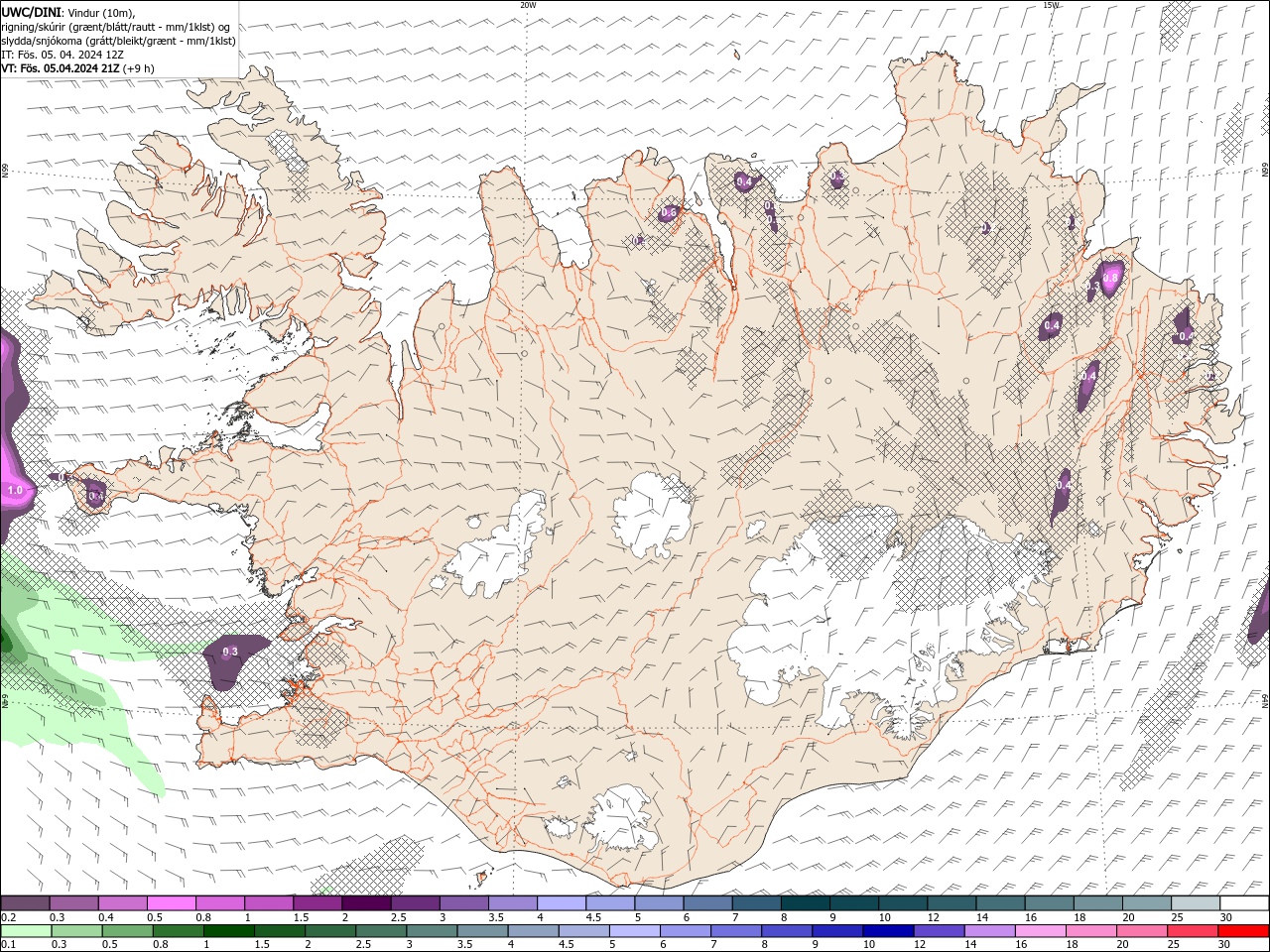Pick rain legend swatch between 25 and 30

pos(1192,931)
